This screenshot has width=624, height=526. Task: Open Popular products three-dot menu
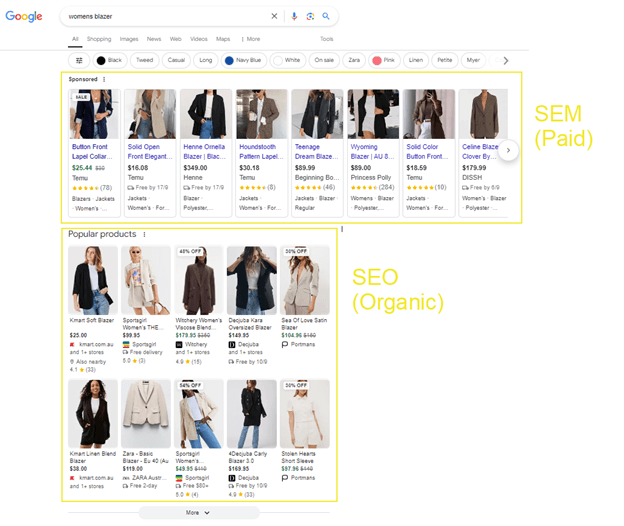[x=144, y=234]
